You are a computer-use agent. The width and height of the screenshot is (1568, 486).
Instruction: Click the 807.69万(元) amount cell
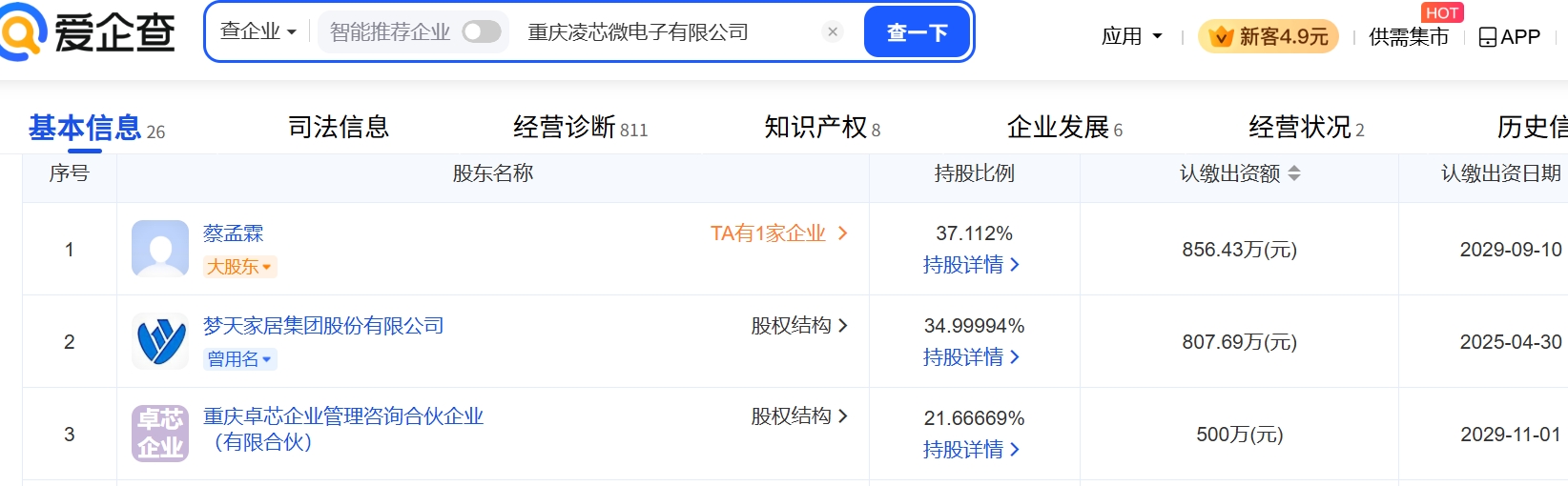1240,342
